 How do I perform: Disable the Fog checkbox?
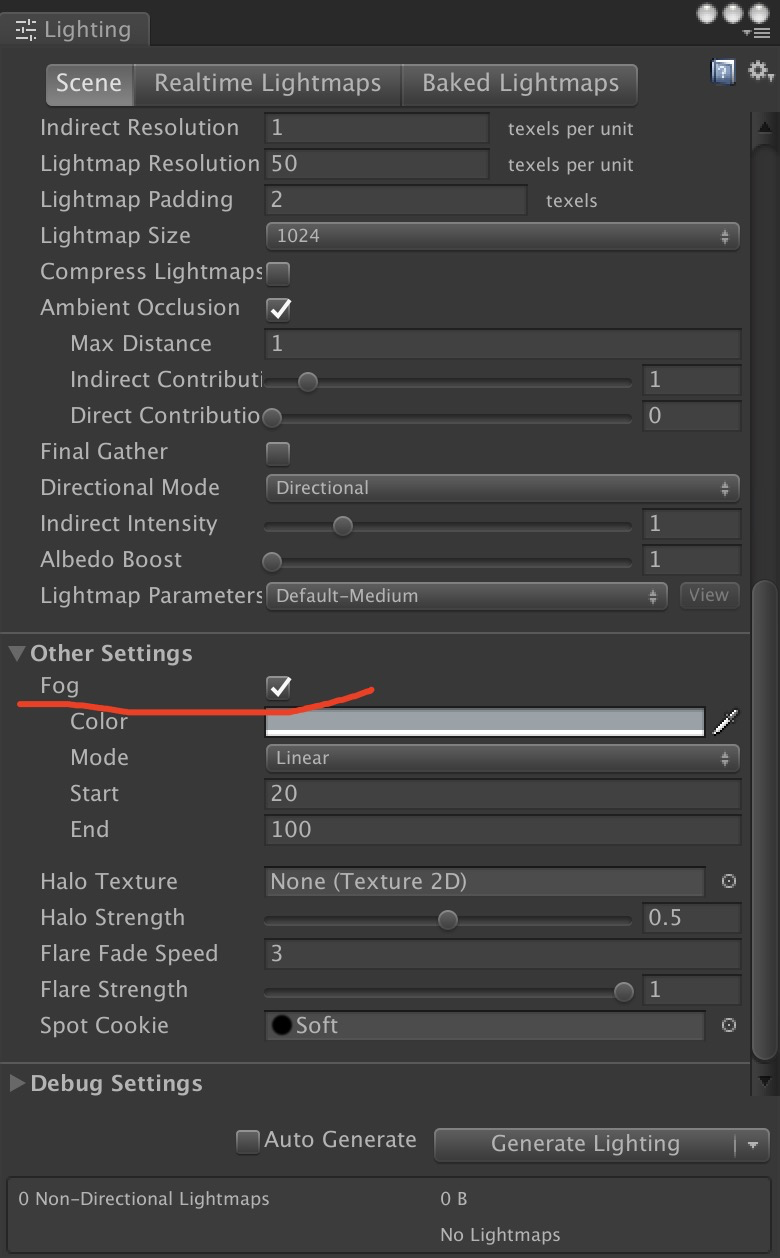click(277, 686)
